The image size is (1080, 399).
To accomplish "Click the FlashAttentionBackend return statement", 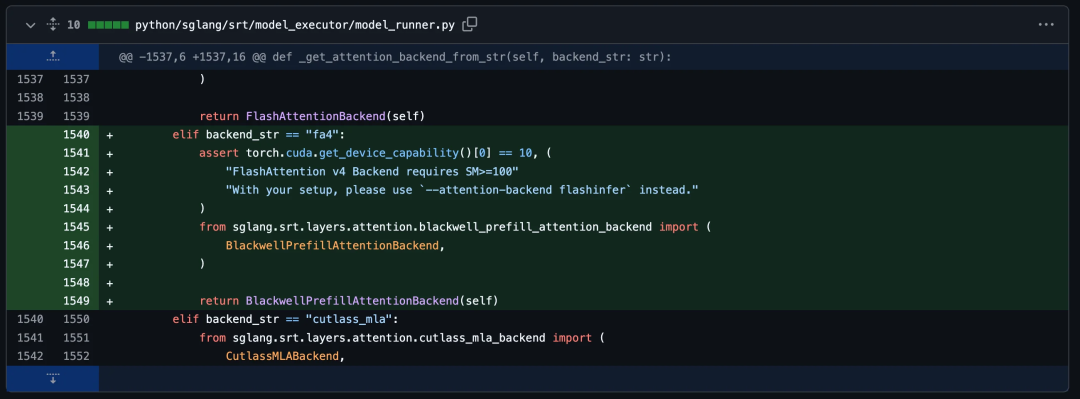I will (311, 116).
